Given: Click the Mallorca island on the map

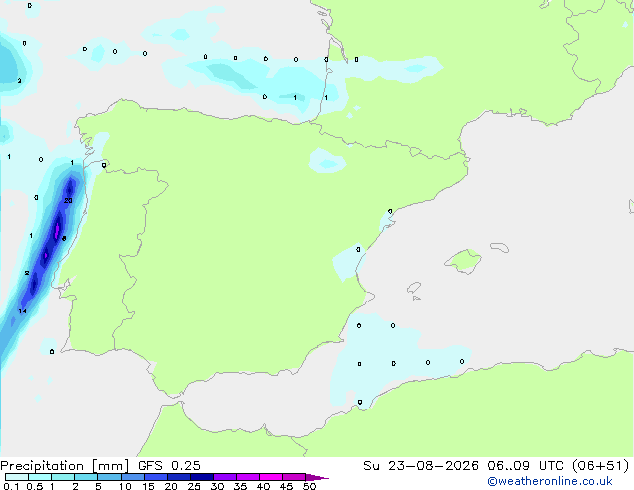Looking at the screenshot, I should tap(463, 261).
